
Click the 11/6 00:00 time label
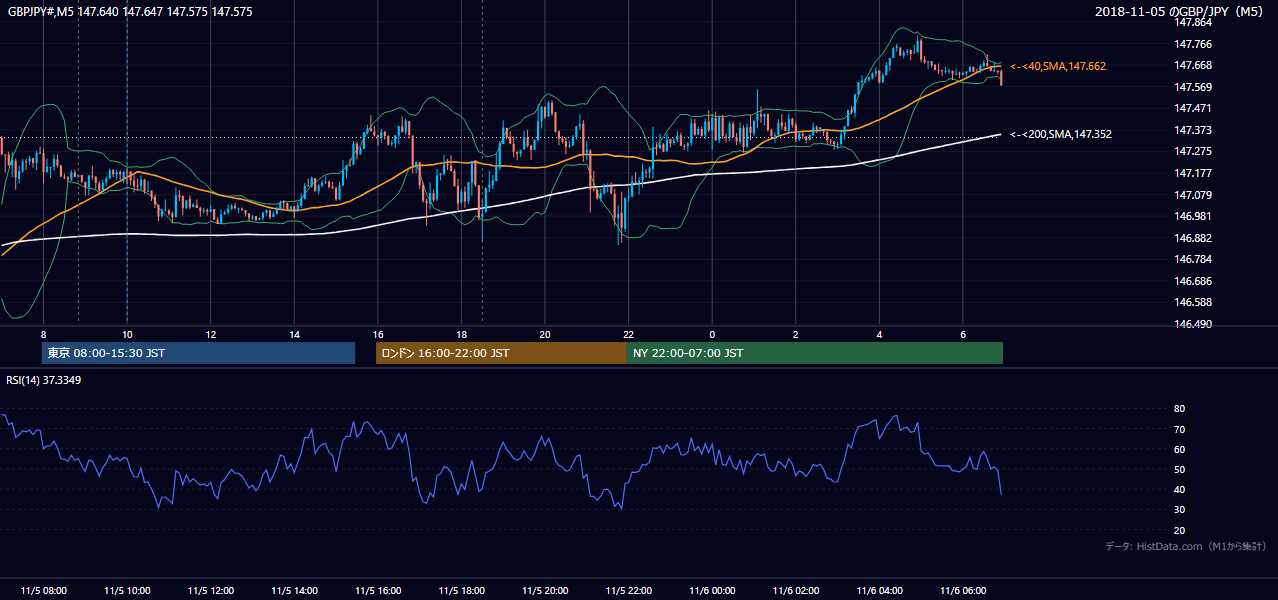pyautogui.click(x=712, y=591)
